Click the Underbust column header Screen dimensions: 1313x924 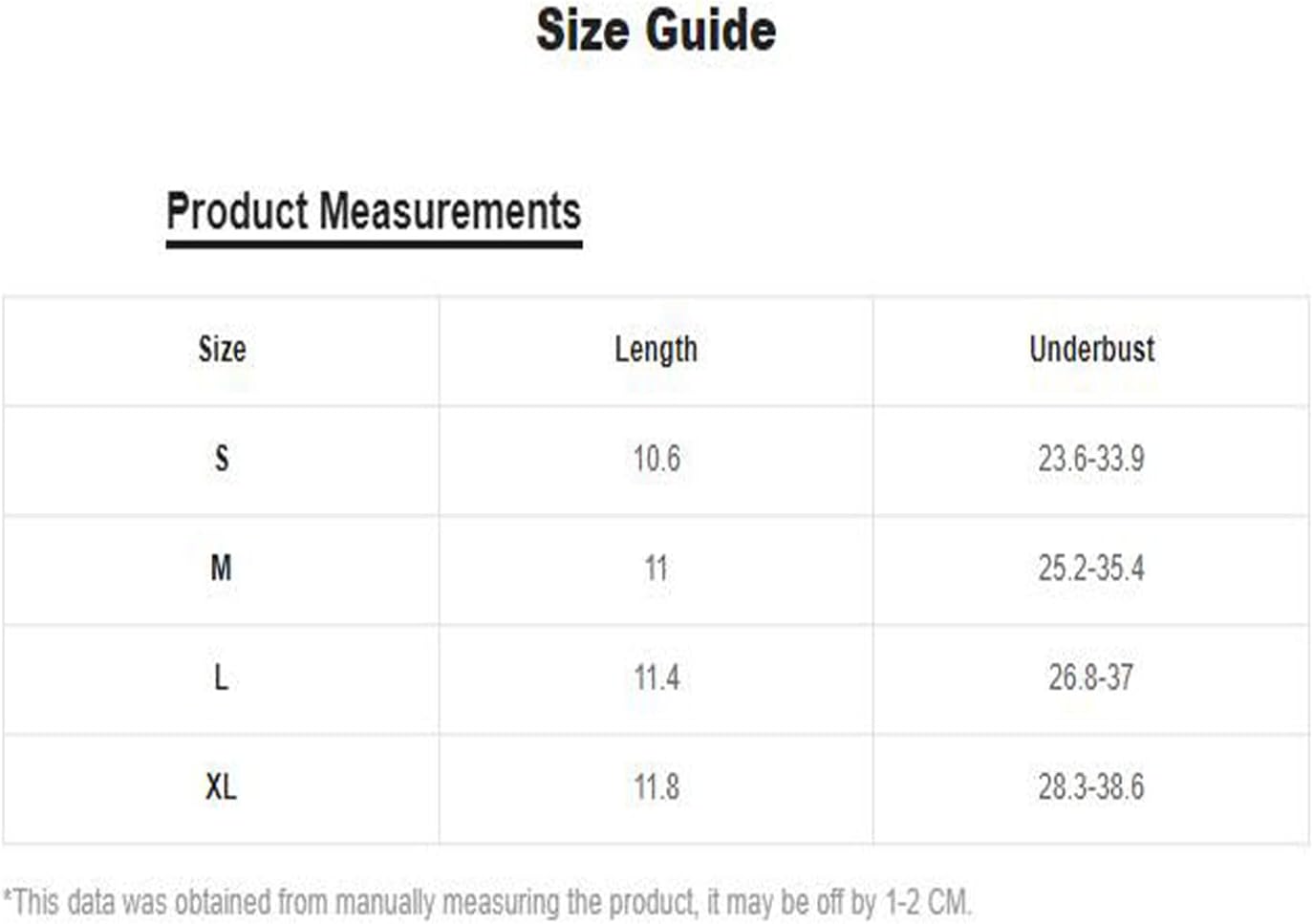[1091, 350]
